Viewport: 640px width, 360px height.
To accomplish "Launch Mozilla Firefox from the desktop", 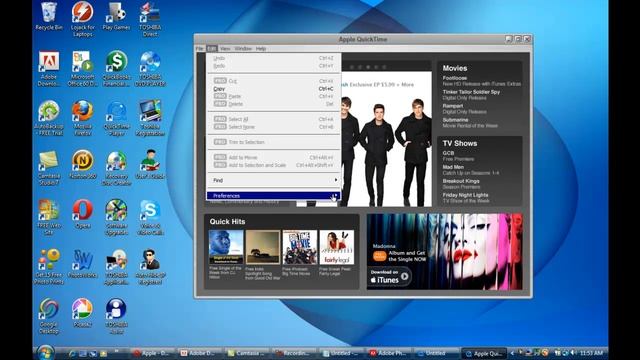I will (82, 118).
